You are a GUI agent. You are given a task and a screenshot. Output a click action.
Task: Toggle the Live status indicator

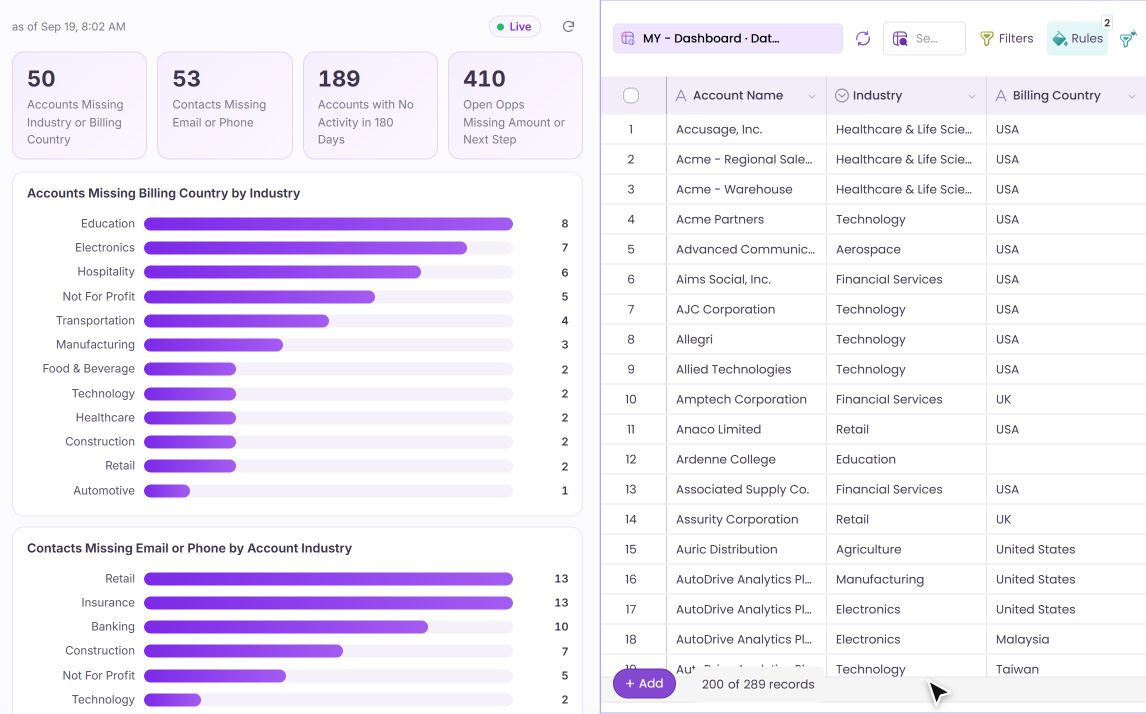coord(515,26)
